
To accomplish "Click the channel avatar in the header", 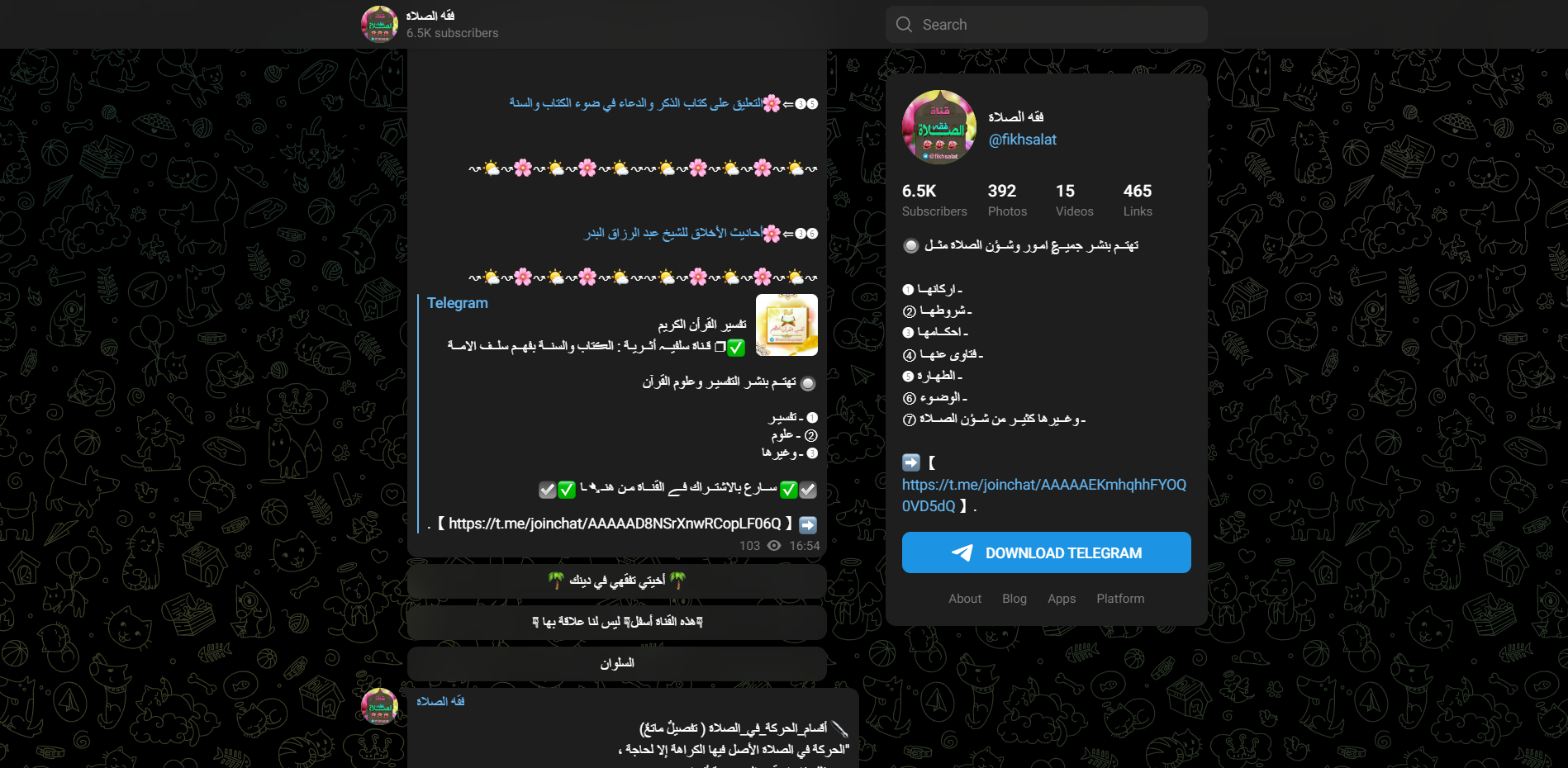I will (x=379, y=24).
